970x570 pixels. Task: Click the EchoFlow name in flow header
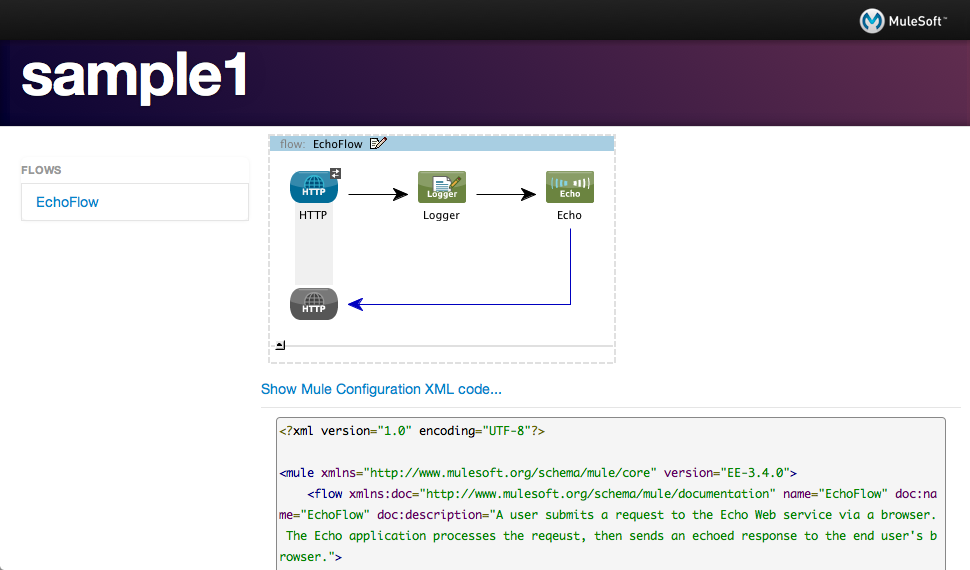coord(337,144)
